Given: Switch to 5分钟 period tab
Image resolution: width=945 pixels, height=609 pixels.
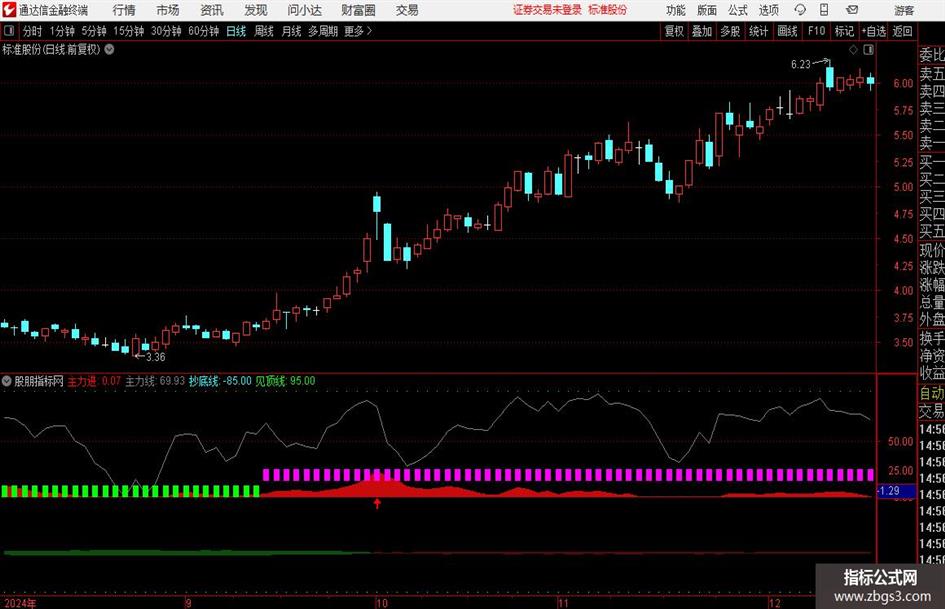Looking at the screenshot, I should pos(93,31).
